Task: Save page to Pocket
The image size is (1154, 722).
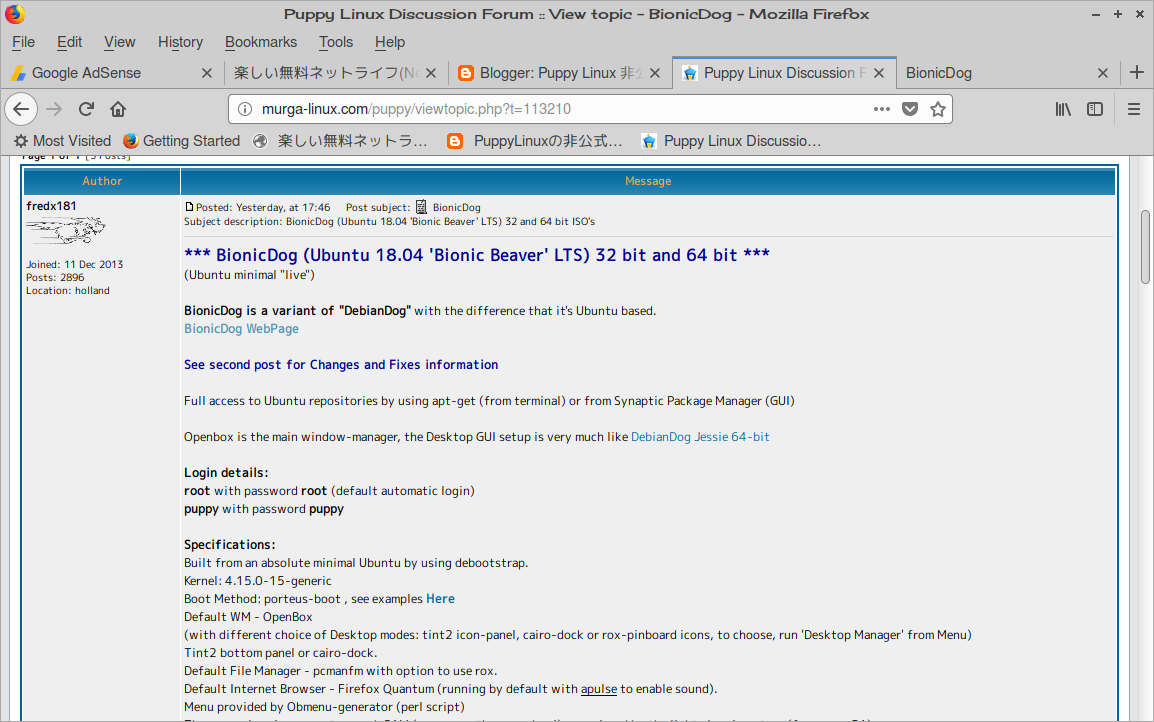Action: [910, 109]
